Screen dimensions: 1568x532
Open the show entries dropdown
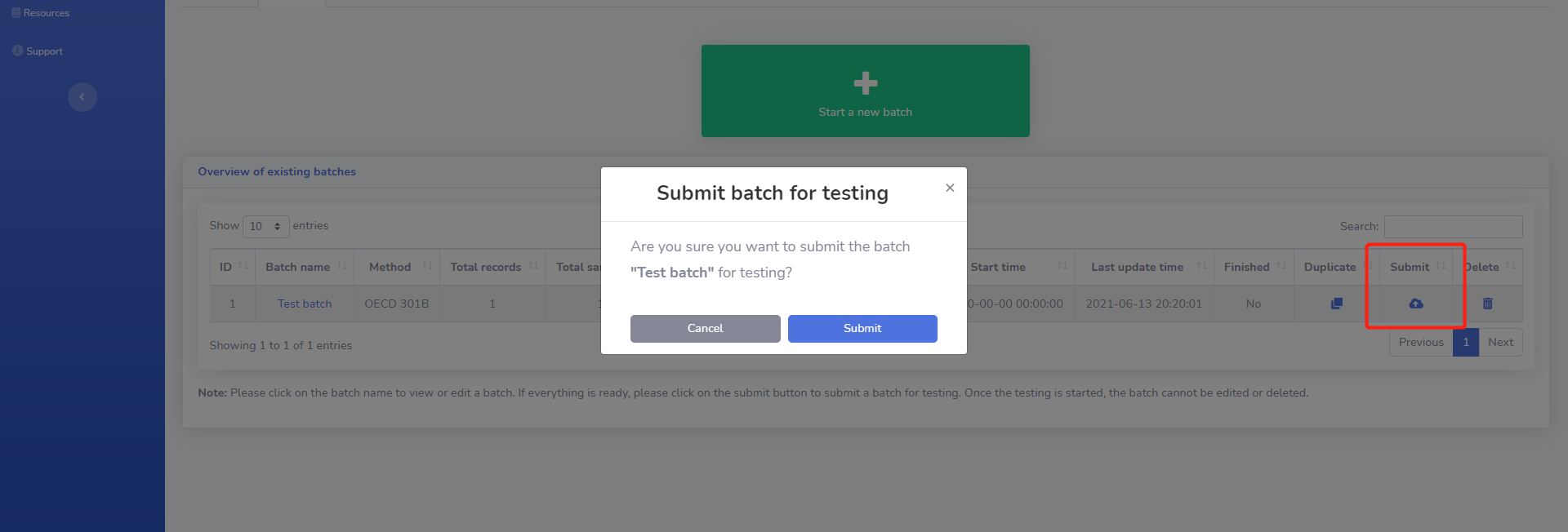[x=265, y=226]
